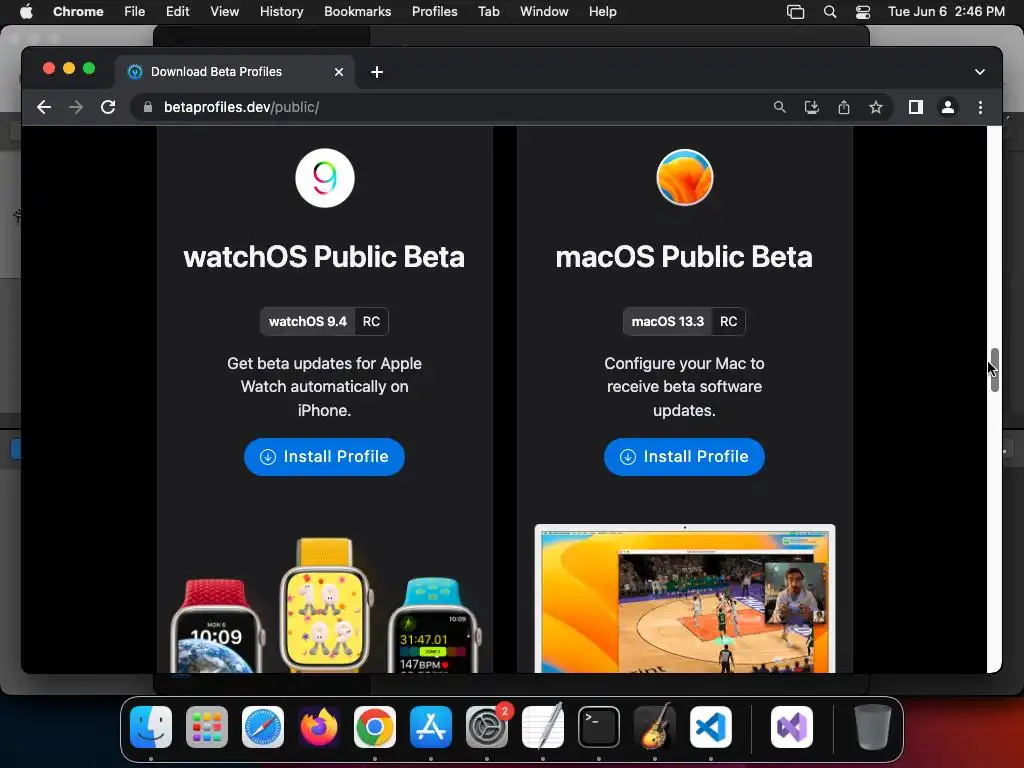Click the MacBook screen image
The image size is (1024, 768).
tap(684, 598)
